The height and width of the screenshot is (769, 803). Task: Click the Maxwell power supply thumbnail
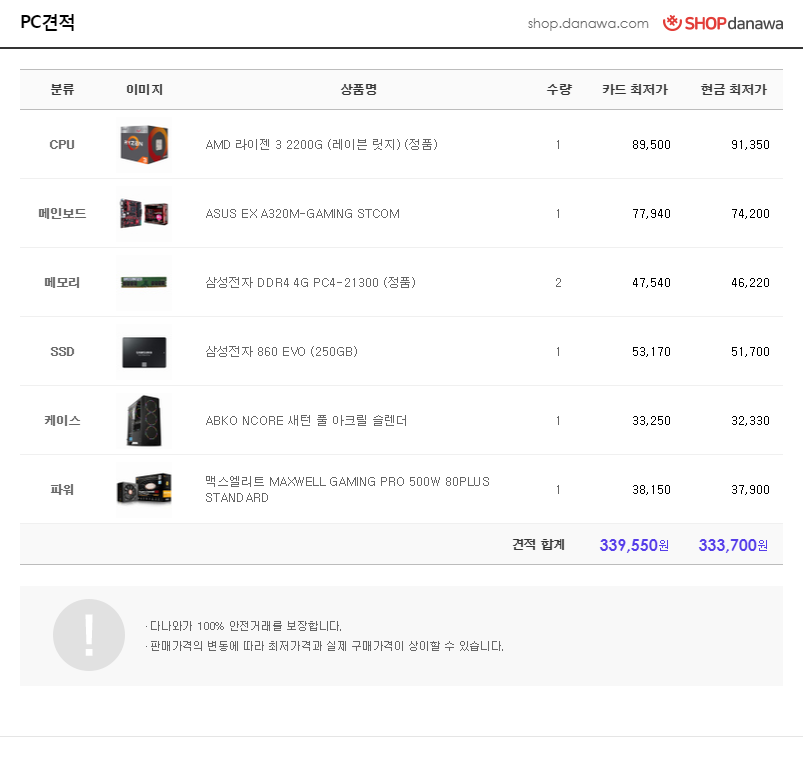pyautogui.click(x=143, y=490)
